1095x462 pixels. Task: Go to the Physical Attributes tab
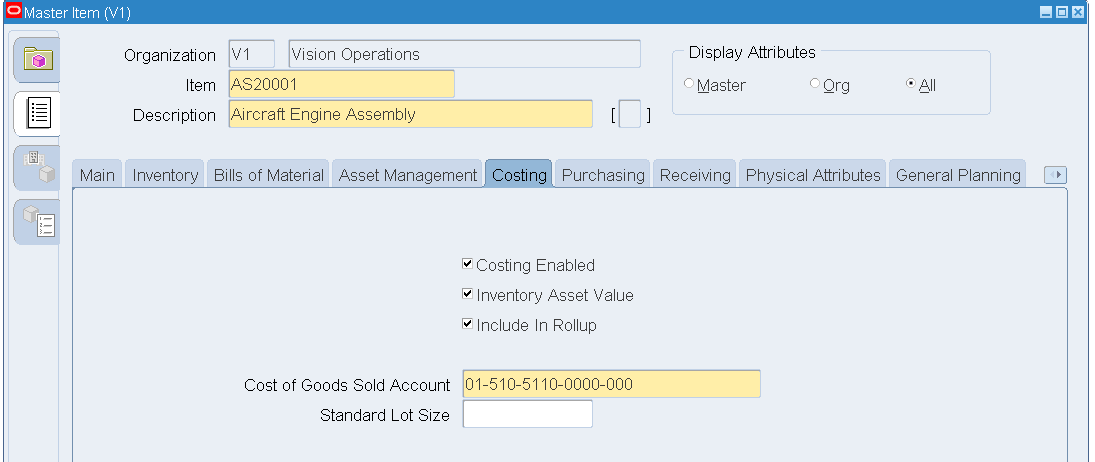click(813, 174)
